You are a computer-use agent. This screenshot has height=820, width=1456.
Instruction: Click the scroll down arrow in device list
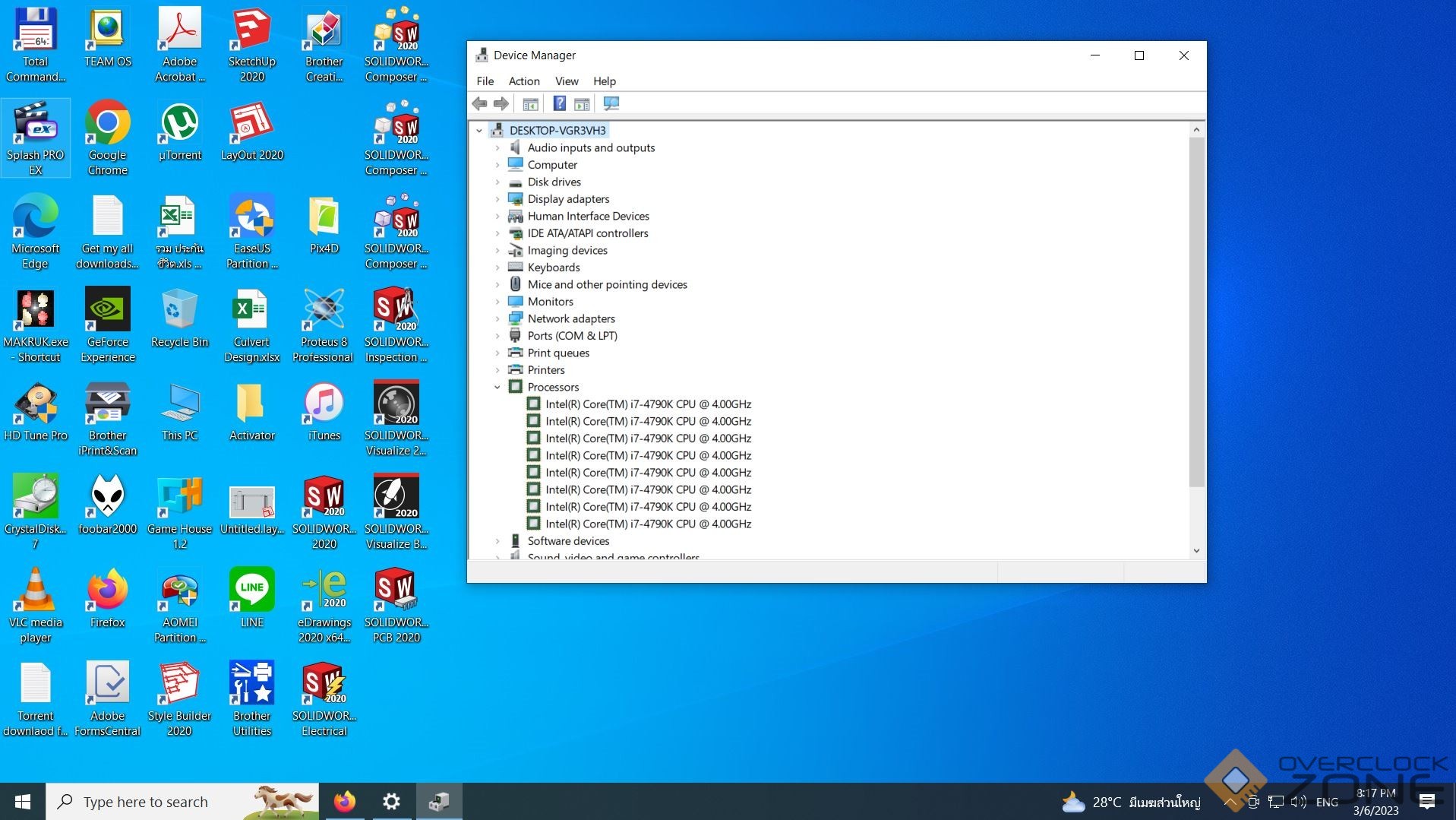point(1196,551)
